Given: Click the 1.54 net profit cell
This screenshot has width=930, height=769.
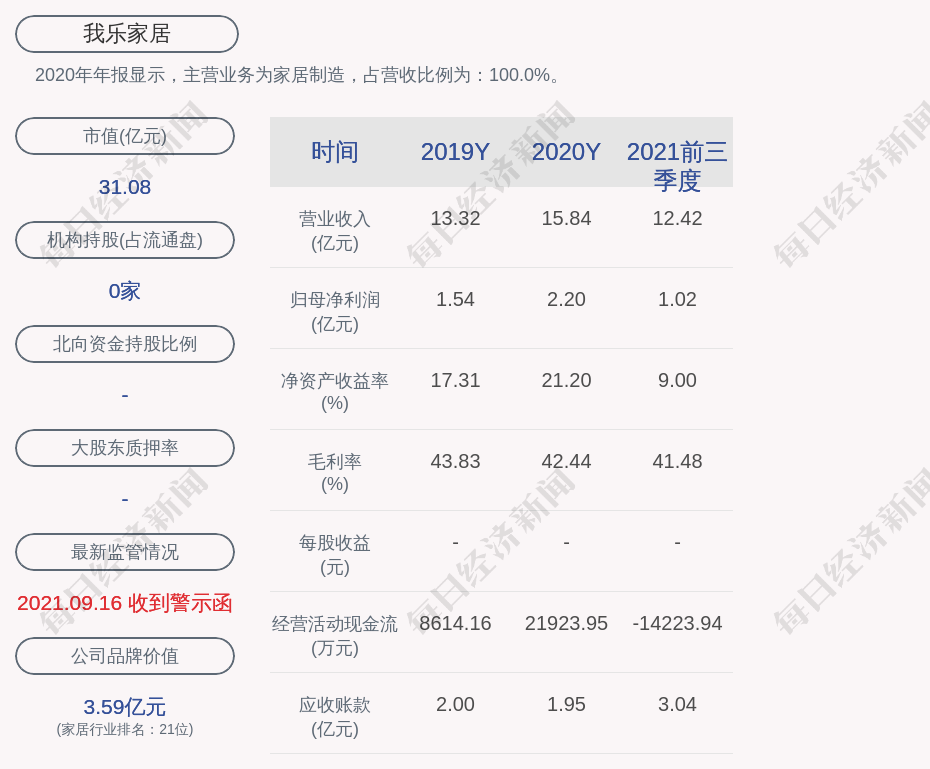Looking at the screenshot, I should pos(456,299).
